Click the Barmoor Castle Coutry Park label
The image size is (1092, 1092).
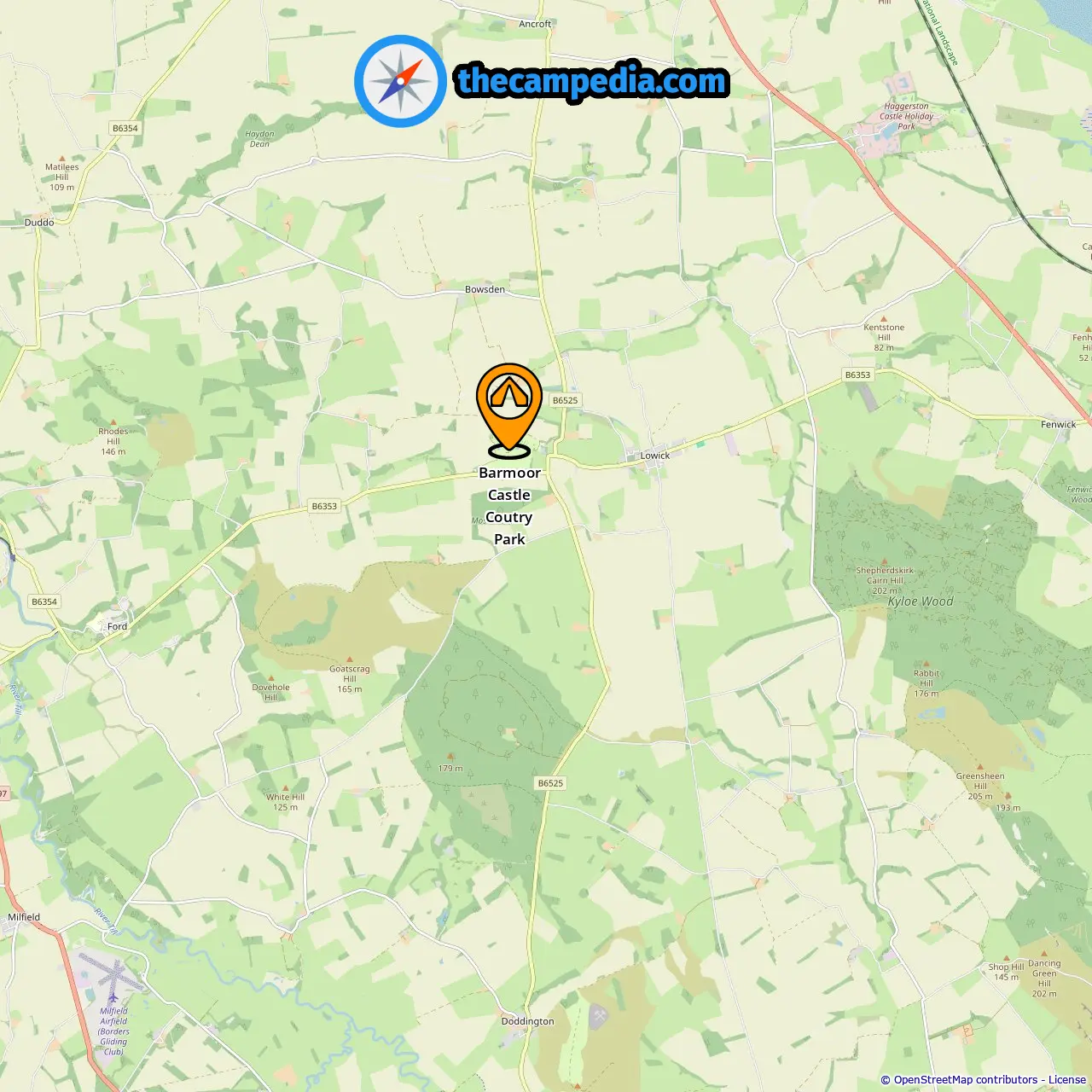point(509,506)
